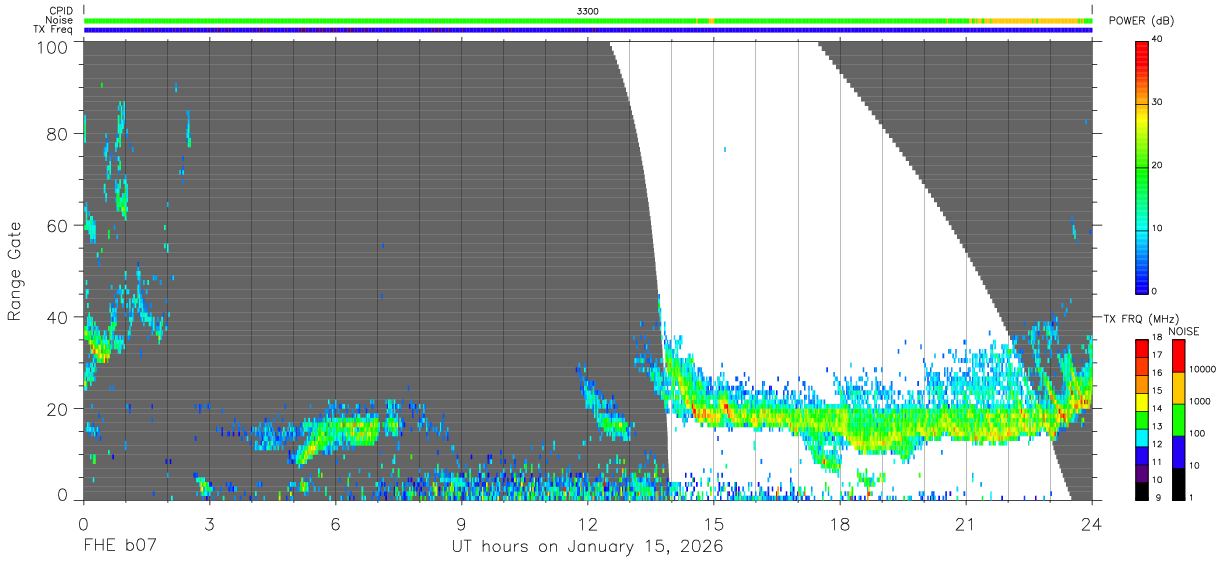Click the Range Gate y-axis title
Viewport: 1228px width, 567px height.
[15, 271]
